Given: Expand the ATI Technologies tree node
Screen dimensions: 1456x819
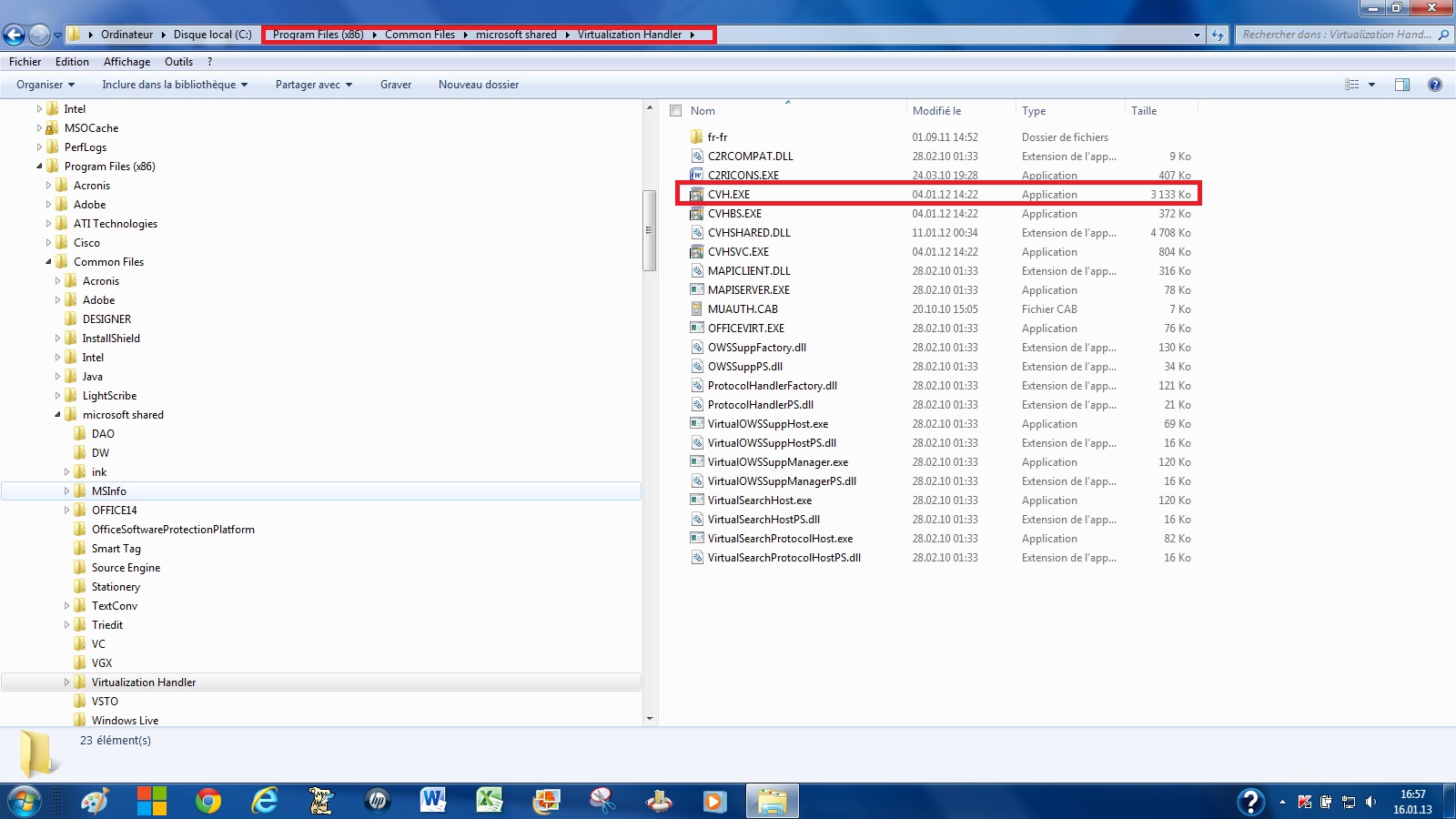Looking at the screenshot, I should [48, 224].
